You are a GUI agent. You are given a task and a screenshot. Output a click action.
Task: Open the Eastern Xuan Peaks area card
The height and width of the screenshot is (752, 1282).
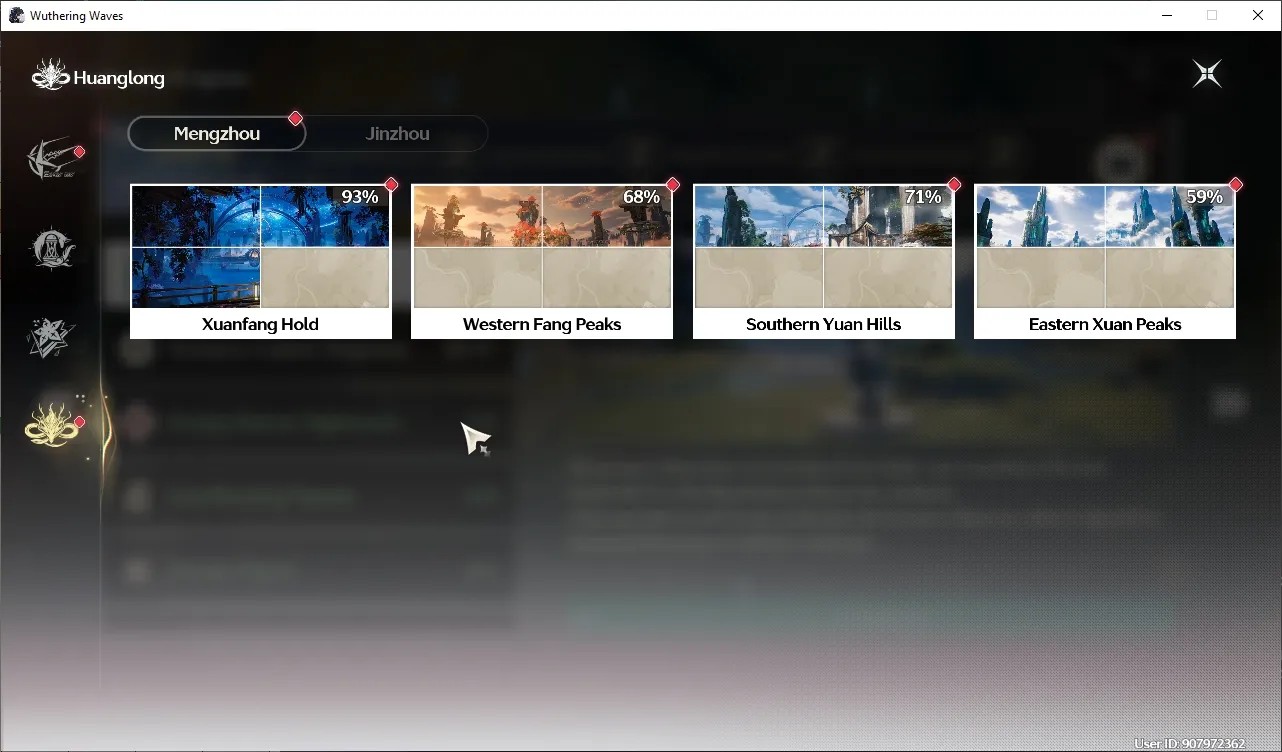click(1105, 262)
